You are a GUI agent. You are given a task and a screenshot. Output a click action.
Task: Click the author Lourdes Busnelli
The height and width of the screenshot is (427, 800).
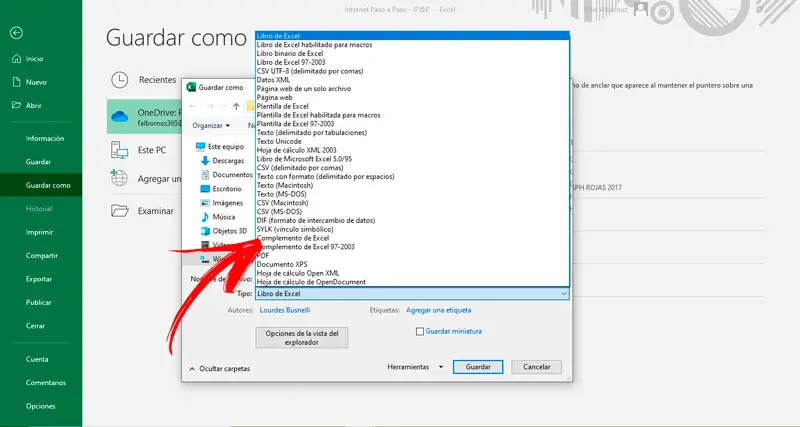pyautogui.click(x=285, y=310)
